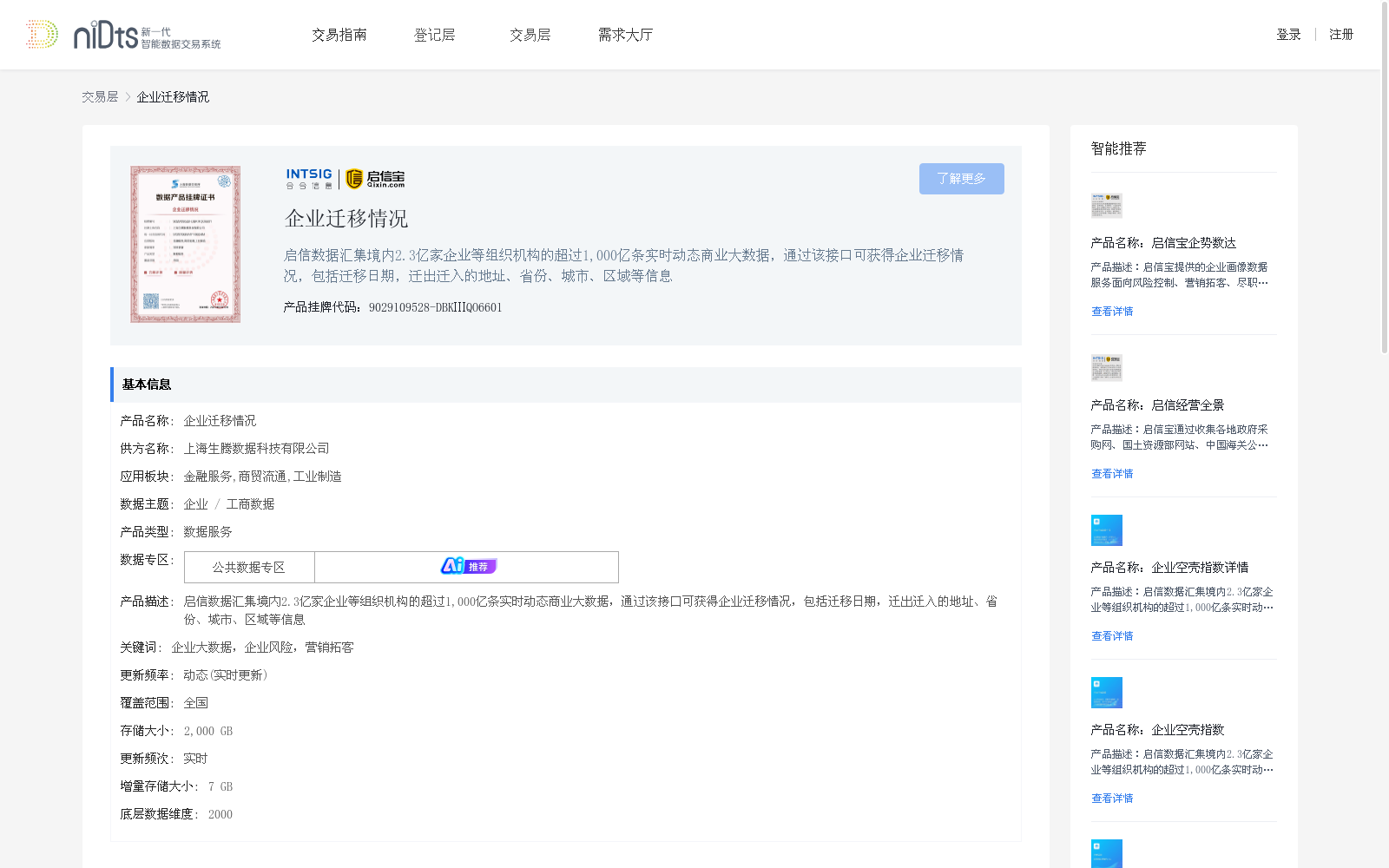Click product name 企业空壳指数详情

[x=1200, y=568]
